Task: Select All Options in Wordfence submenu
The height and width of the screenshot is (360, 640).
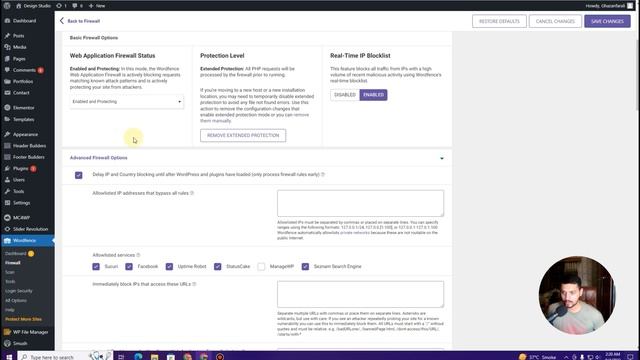Action: tap(16, 300)
